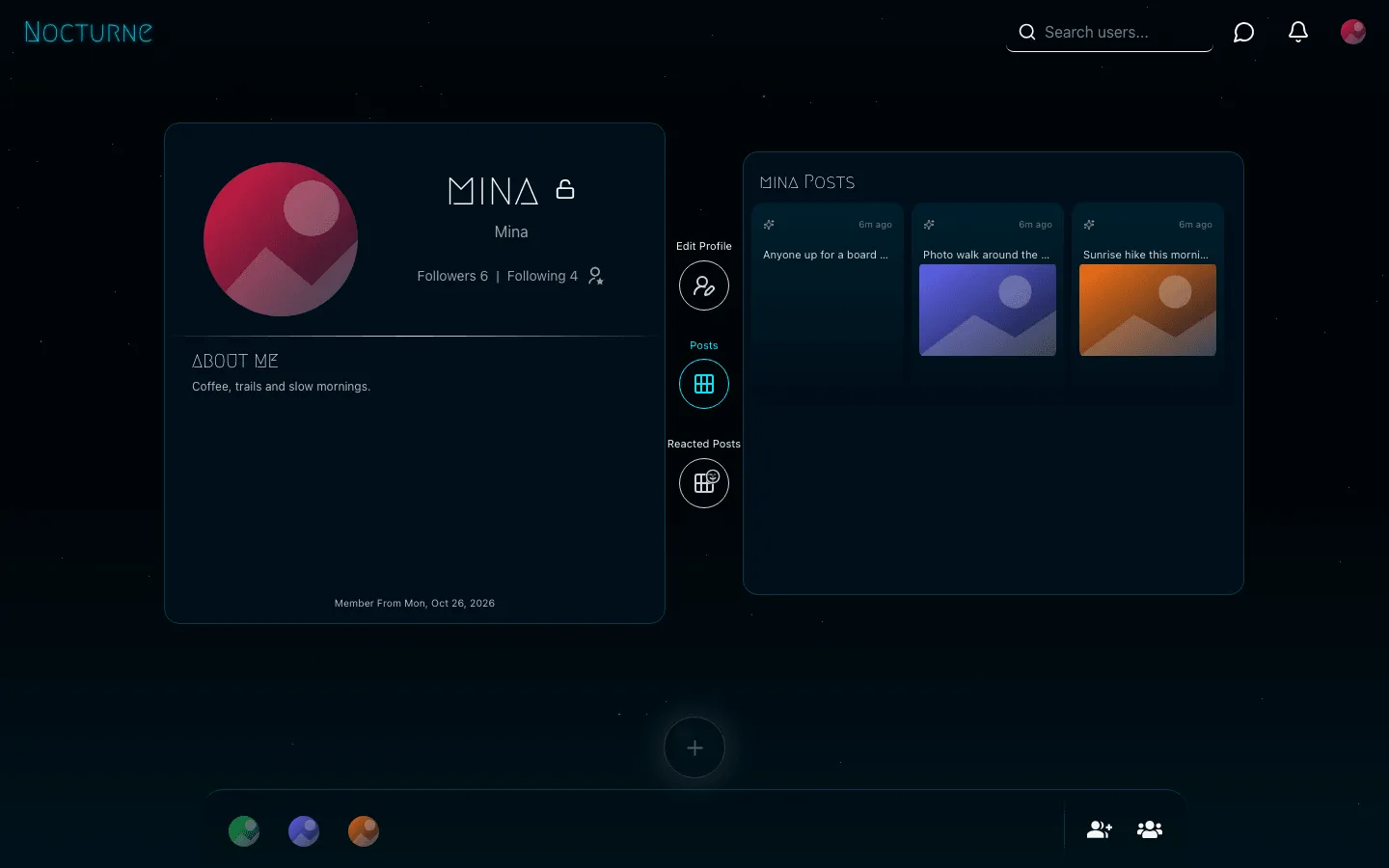The width and height of the screenshot is (1389, 868).
Task: Click '6m ago' on the 'Sunrise hike' post
Action: [x=1195, y=225]
